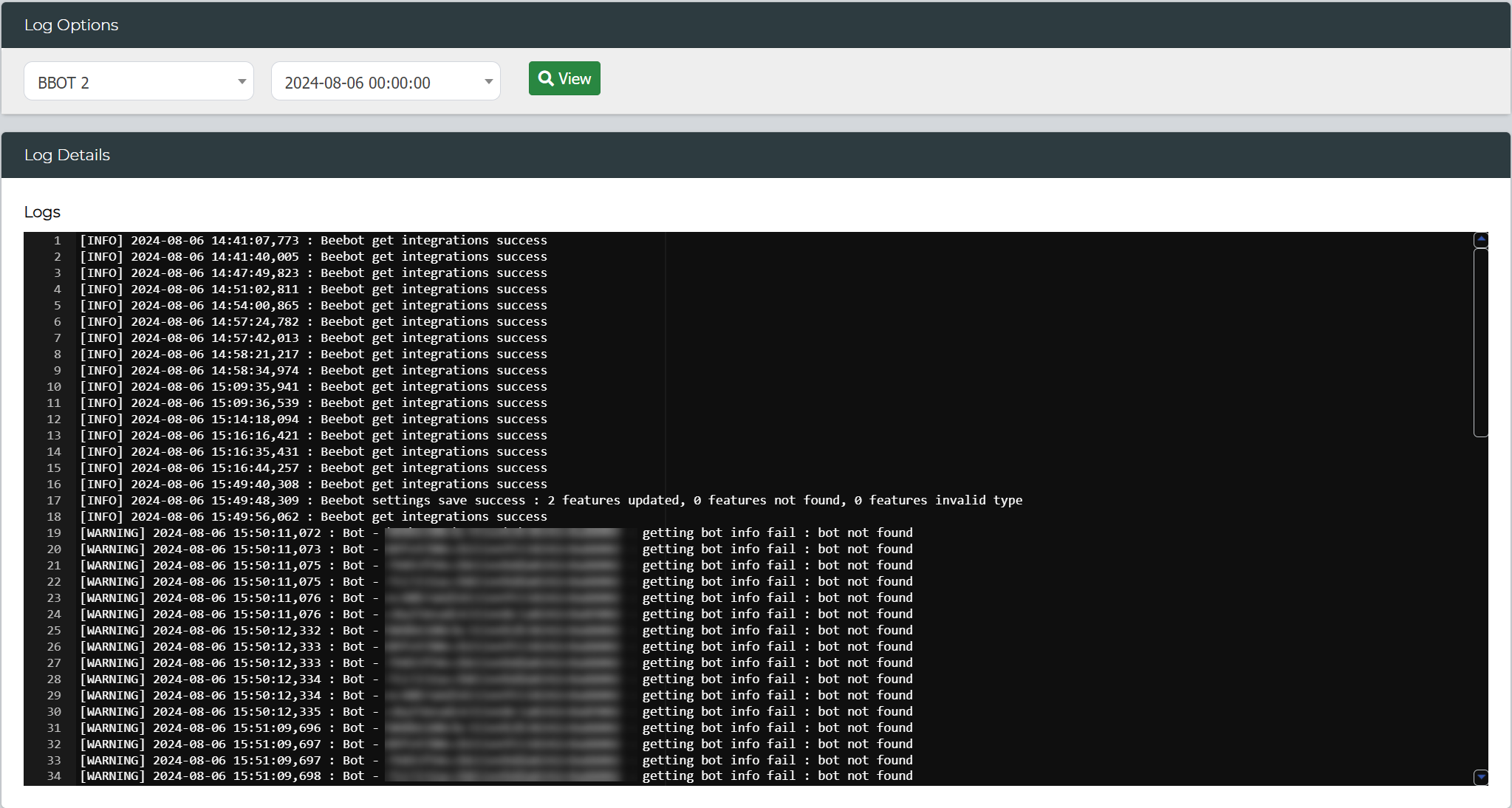The image size is (1512, 808).
Task: Select log line 4 at 14:51:02,811
Action: tap(313, 289)
